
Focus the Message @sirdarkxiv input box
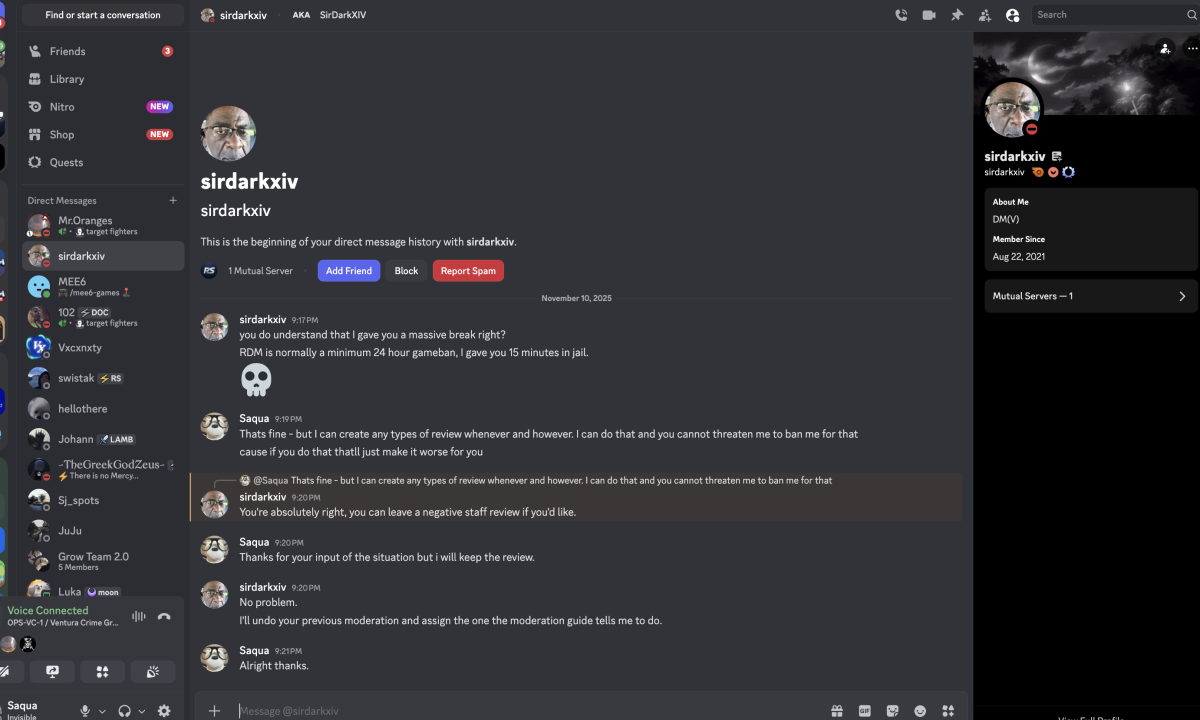[x=520, y=711]
